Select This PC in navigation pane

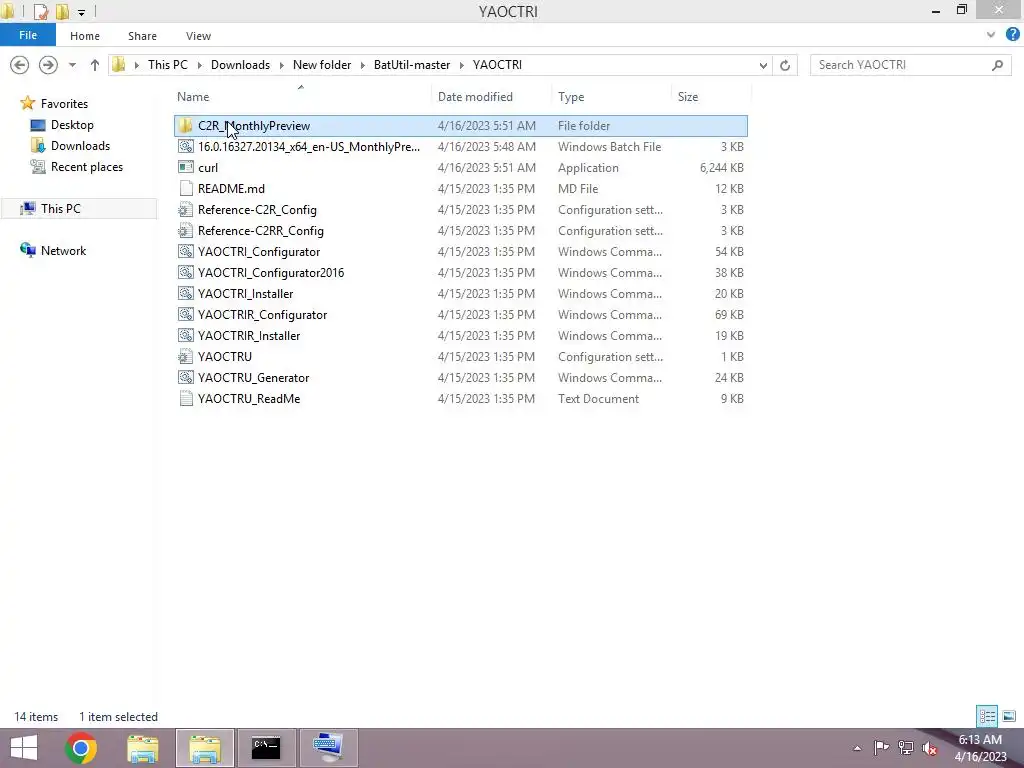[60, 208]
